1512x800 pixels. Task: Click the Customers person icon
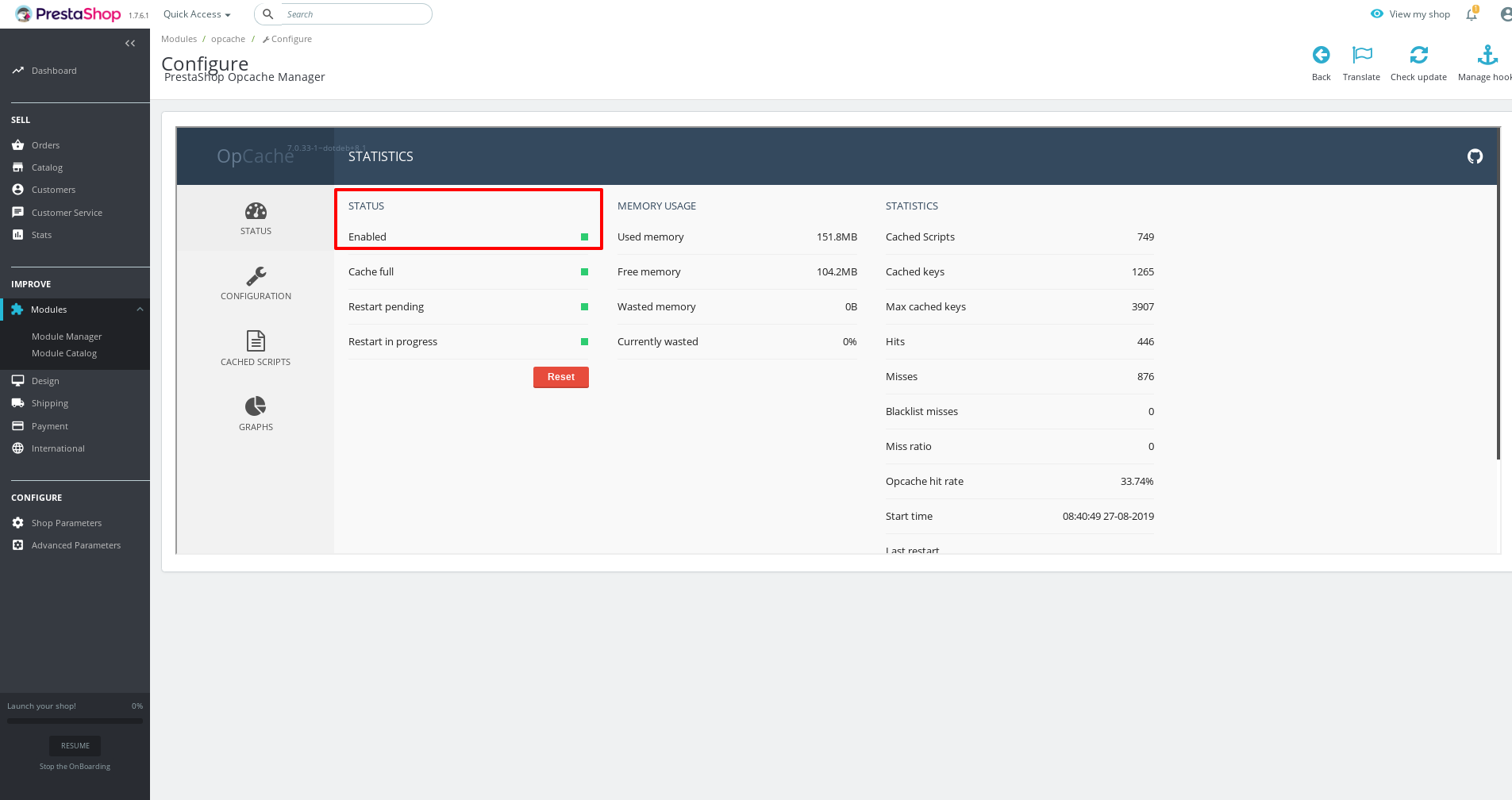[17, 190]
